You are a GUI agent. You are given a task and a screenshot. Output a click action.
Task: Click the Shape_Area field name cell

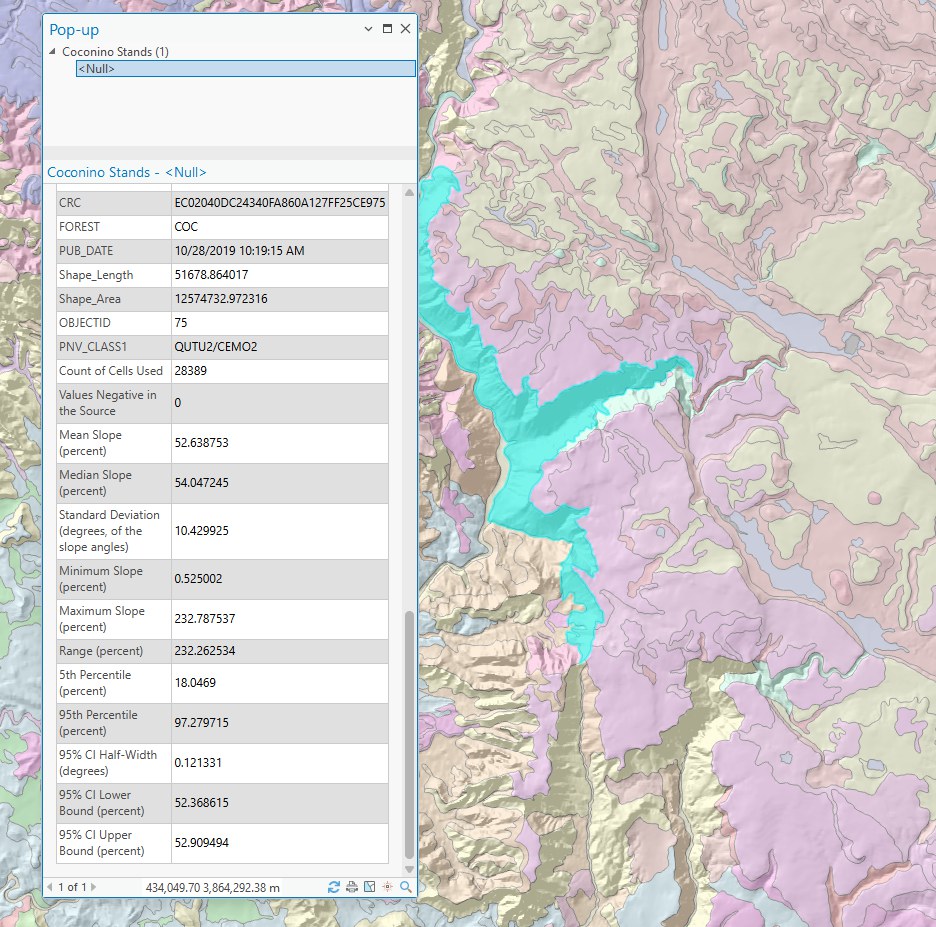(x=113, y=299)
